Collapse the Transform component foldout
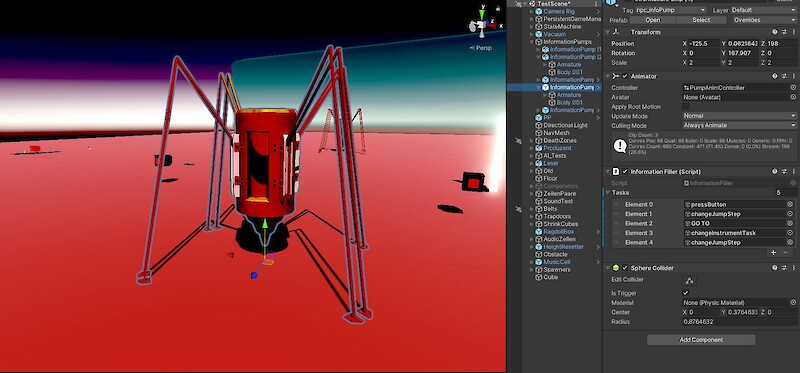This screenshot has width=800, height=373. coord(608,32)
